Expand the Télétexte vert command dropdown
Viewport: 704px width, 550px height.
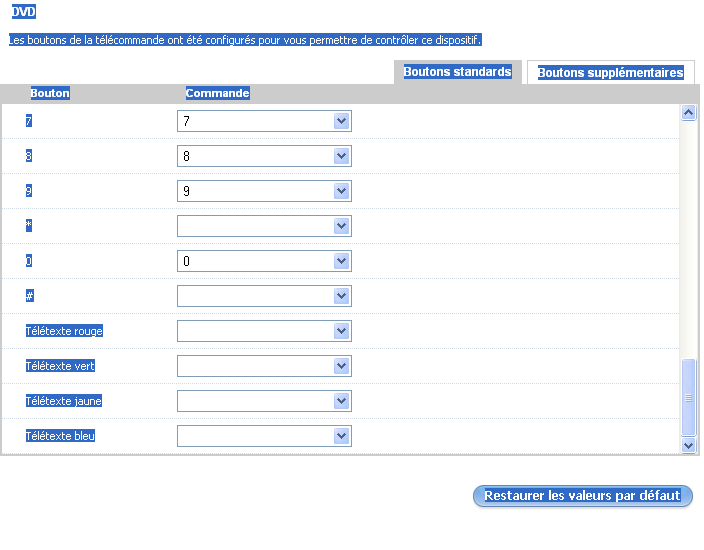pos(341,366)
